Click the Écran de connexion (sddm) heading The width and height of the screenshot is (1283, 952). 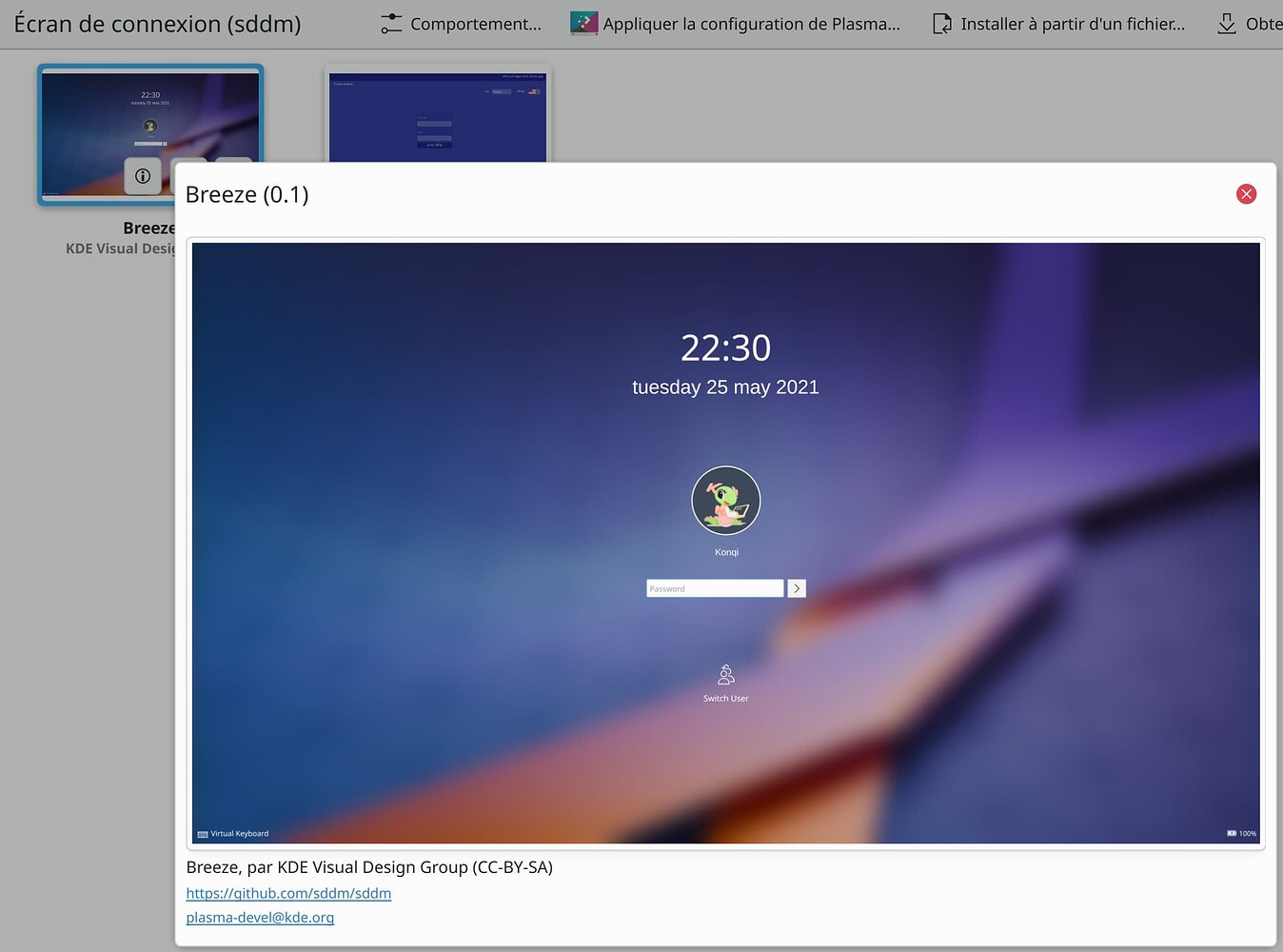pos(157,24)
